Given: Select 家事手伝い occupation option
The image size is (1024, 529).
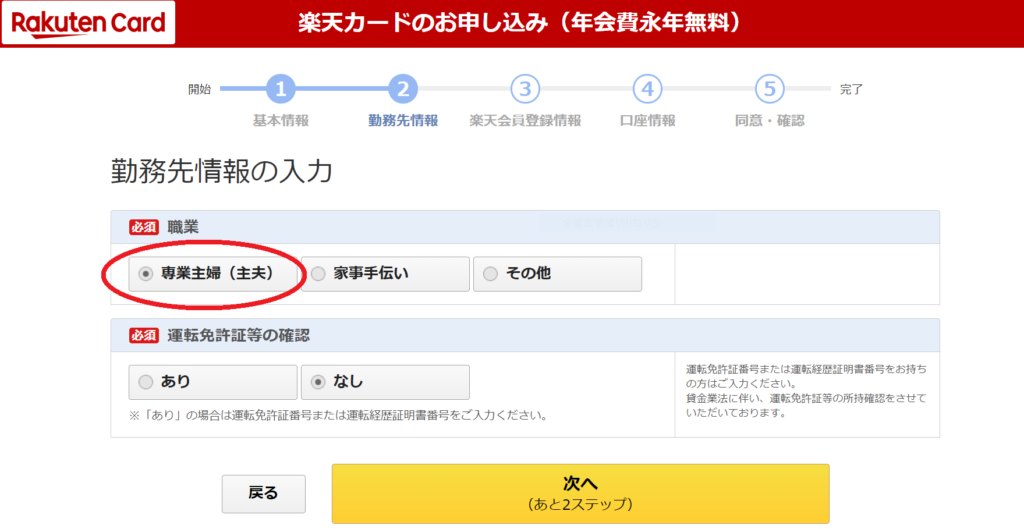Looking at the screenshot, I should (385, 274).
